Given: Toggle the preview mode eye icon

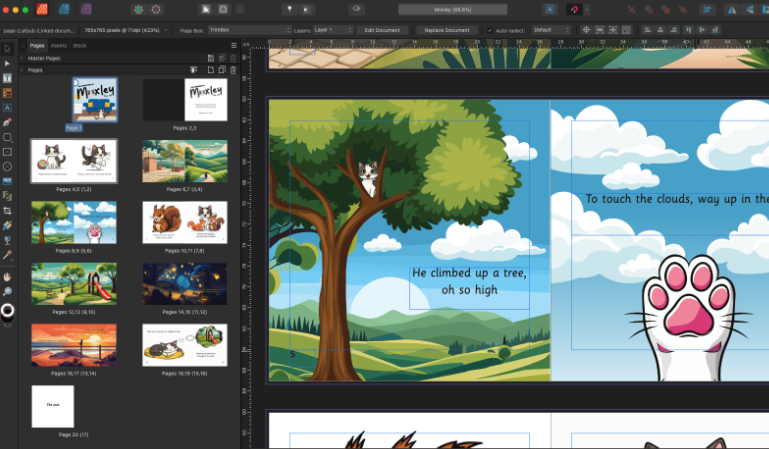Looking at the screenshot, I should (356, 9).
